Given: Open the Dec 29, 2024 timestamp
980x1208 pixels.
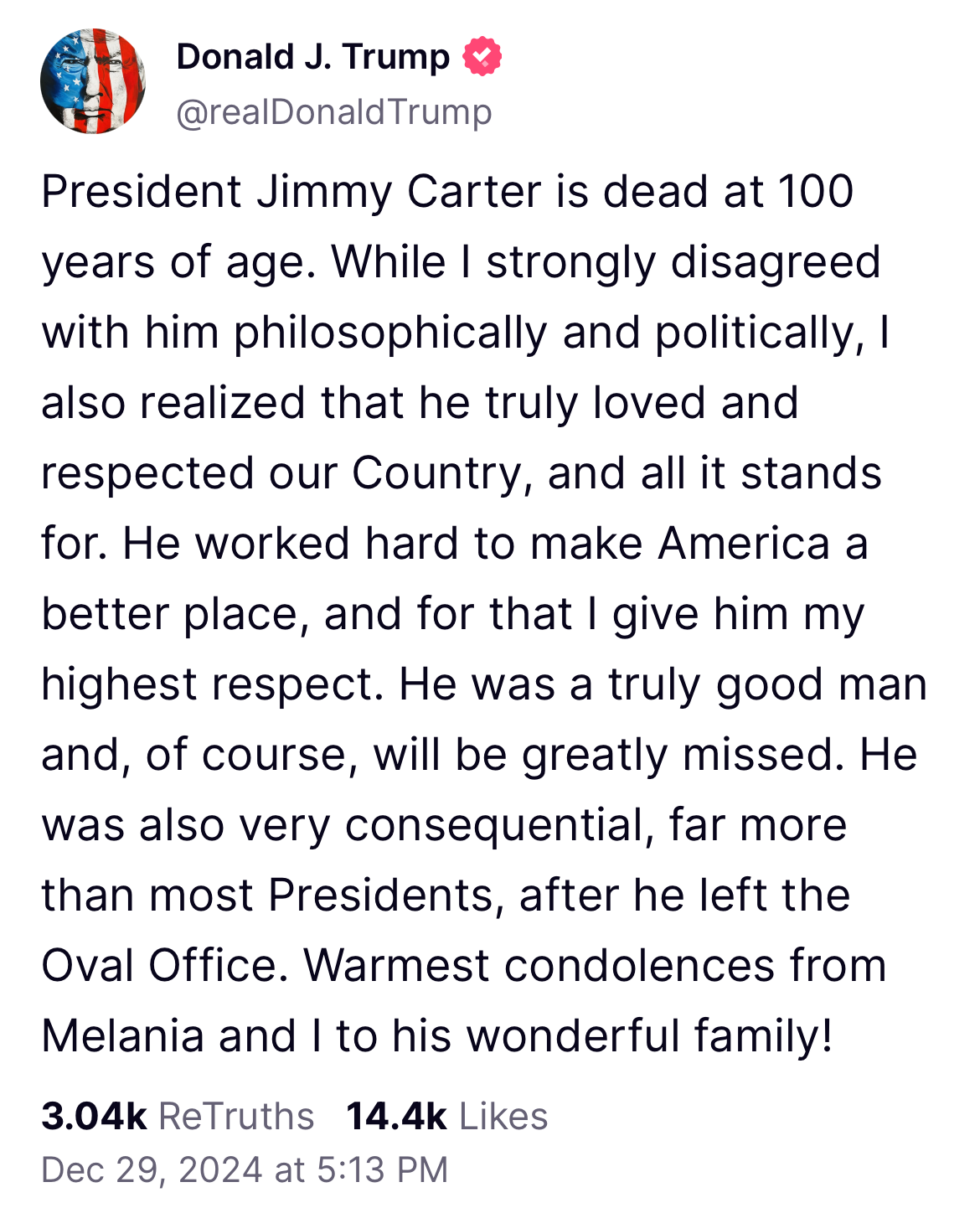Looking at the screenshot, I should point(245,1169).
